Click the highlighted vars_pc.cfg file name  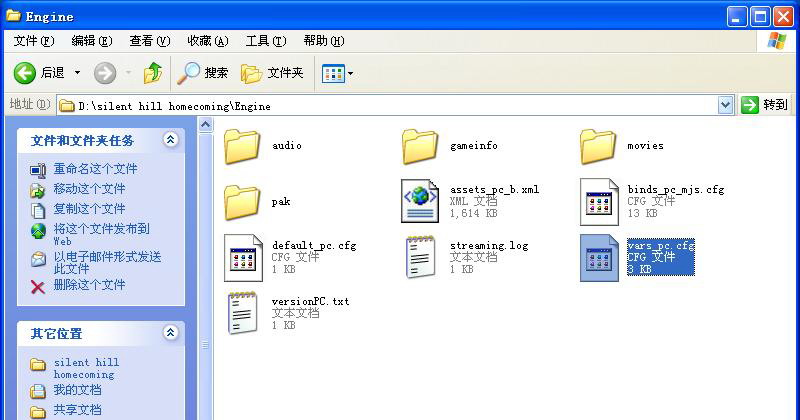click(x=661, y=246)
